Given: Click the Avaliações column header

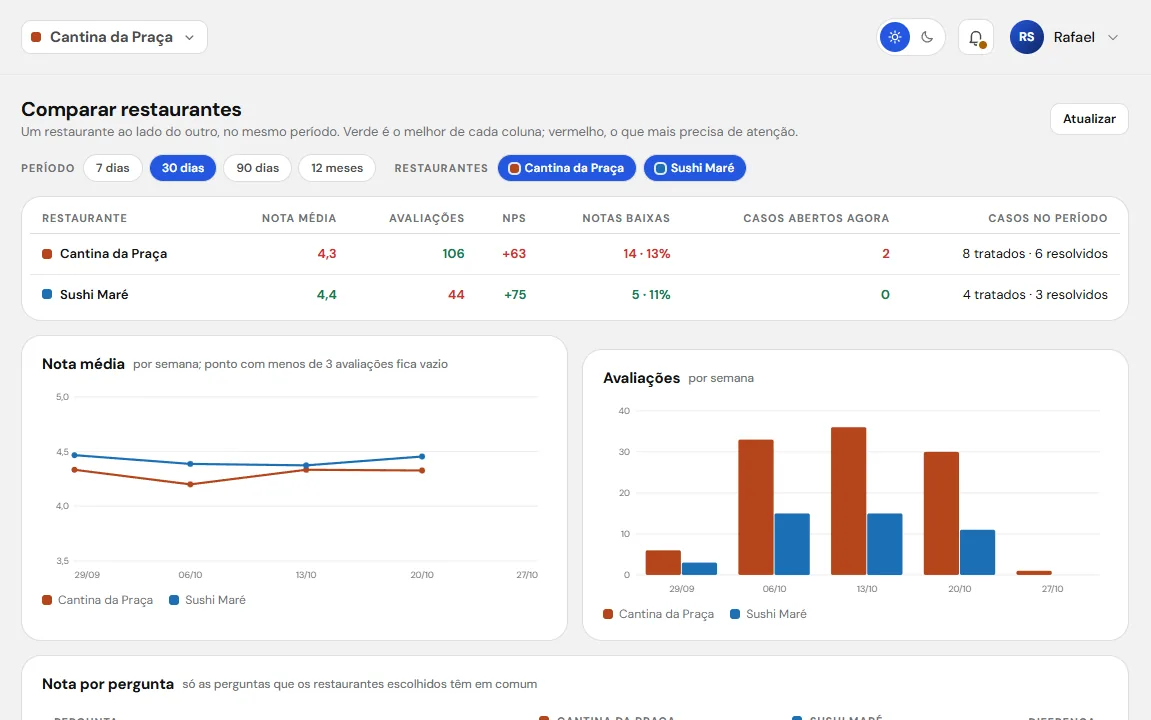Looking at the screenshot, I should point(426,219).
